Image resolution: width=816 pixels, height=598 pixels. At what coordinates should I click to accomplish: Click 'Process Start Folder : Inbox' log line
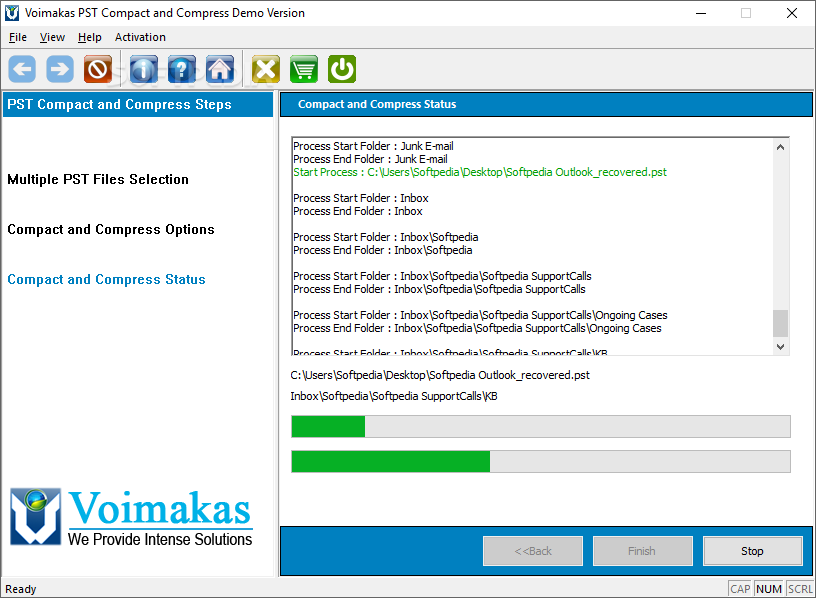(361, 198)
